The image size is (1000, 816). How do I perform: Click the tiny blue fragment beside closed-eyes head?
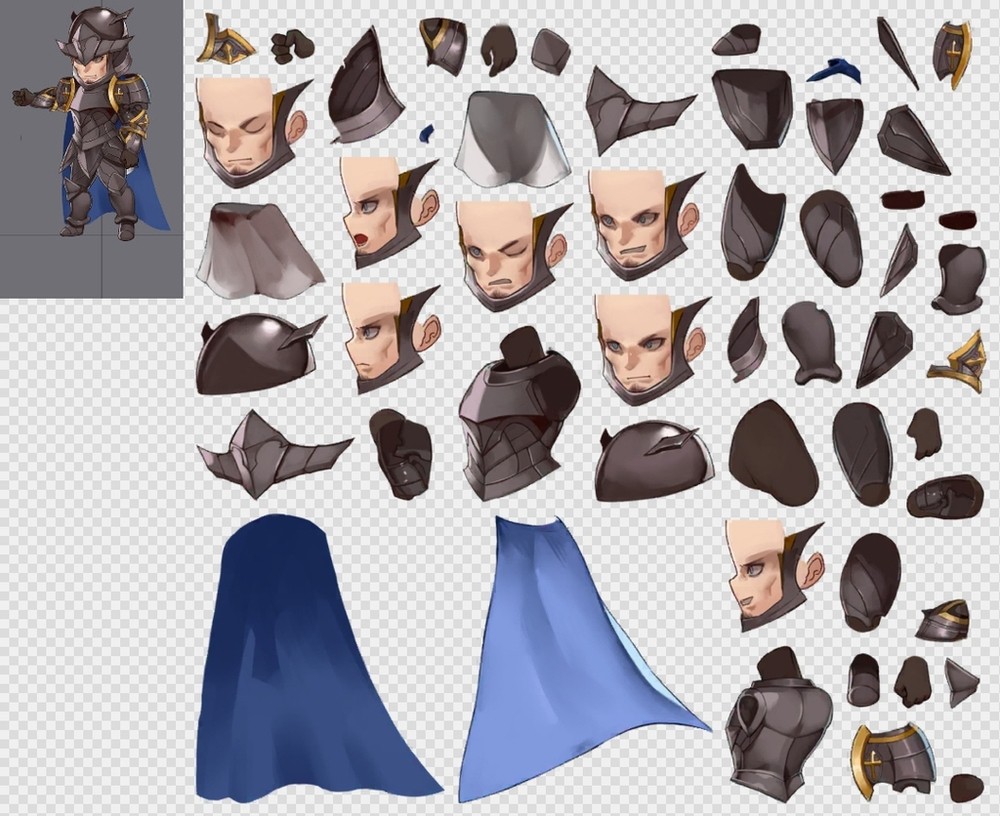click(x=427, y=132)
